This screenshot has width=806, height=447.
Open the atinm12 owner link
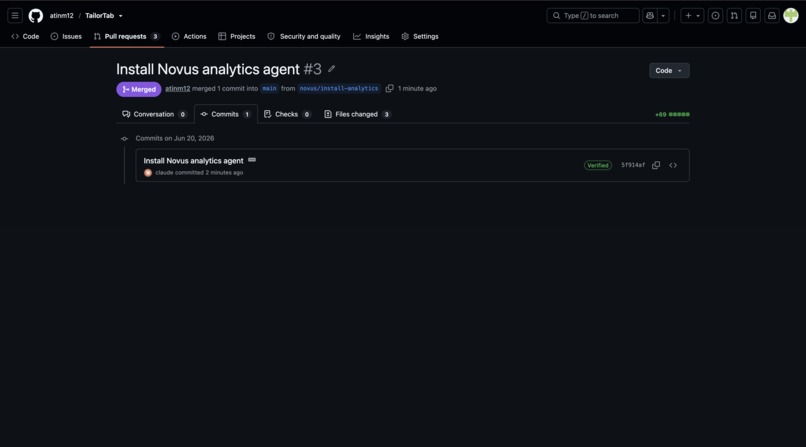[61, 15]
